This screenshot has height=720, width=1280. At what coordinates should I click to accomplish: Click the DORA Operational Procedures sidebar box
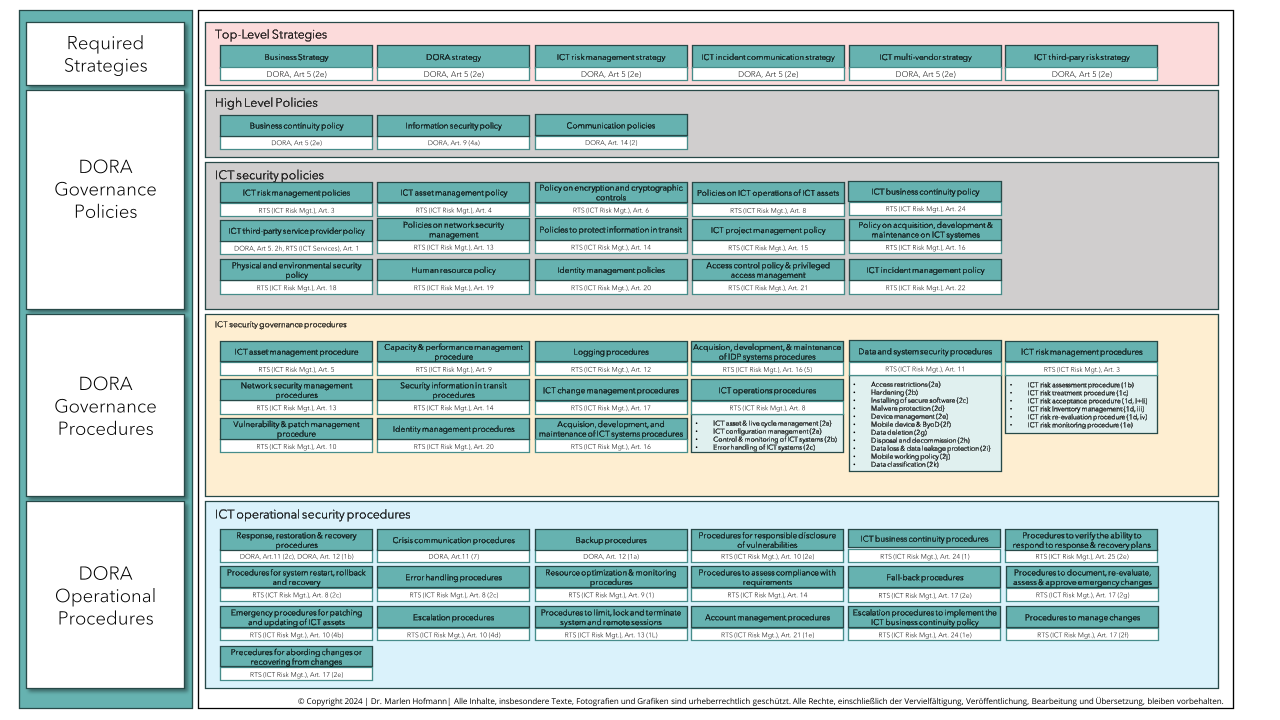[x=105, y=595]
